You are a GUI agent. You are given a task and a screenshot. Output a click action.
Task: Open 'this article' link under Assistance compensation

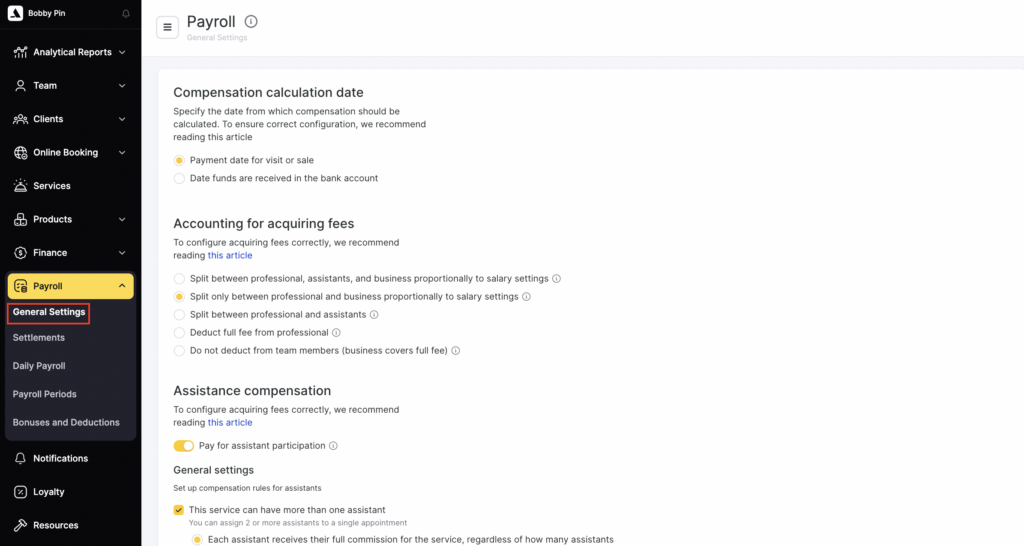pyautogui.click(x=230, y=423)
